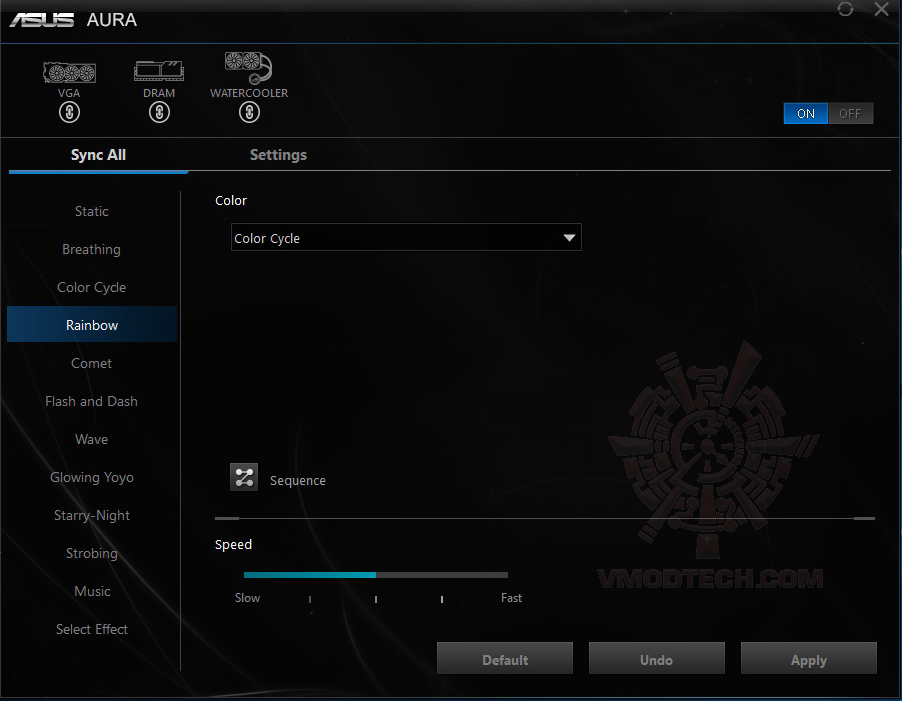902x701 pixels.
Task: Select the DRAM memory icon
Action: [x=159, y=71]
